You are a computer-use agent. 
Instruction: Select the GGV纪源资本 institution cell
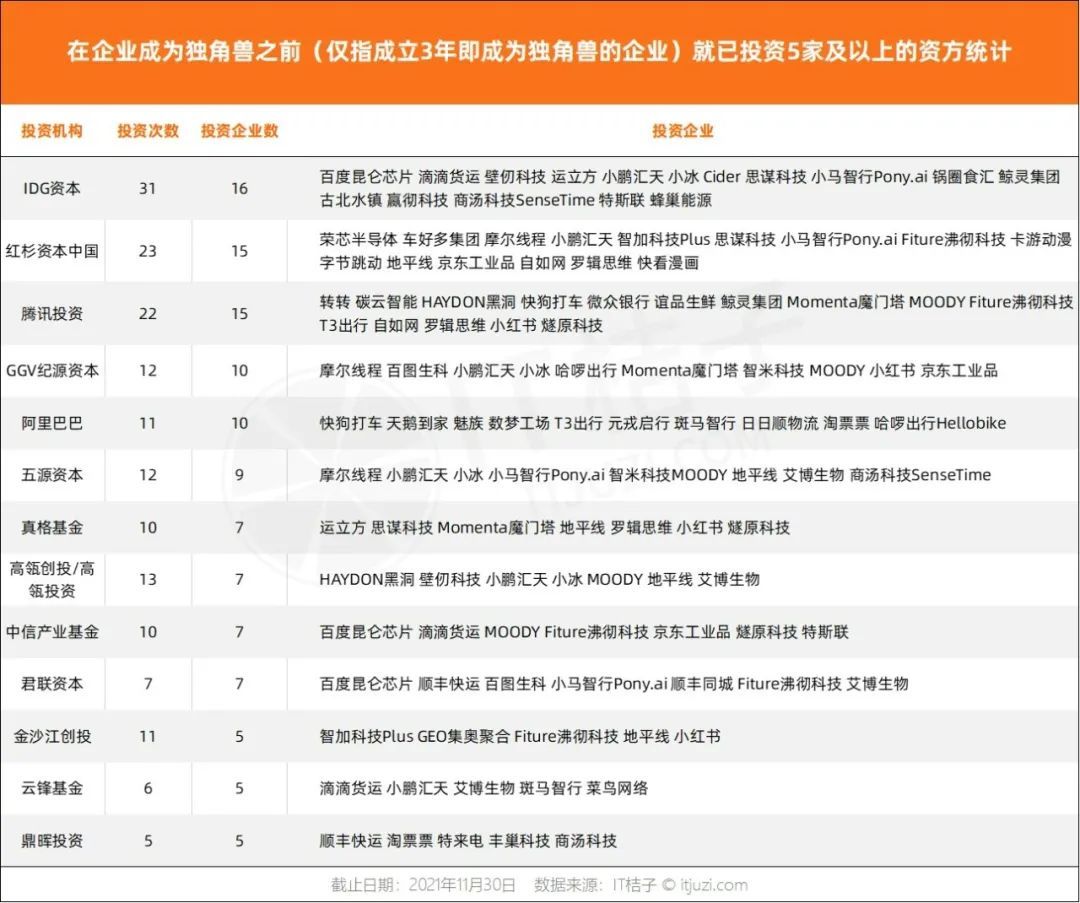click(52, 371)
